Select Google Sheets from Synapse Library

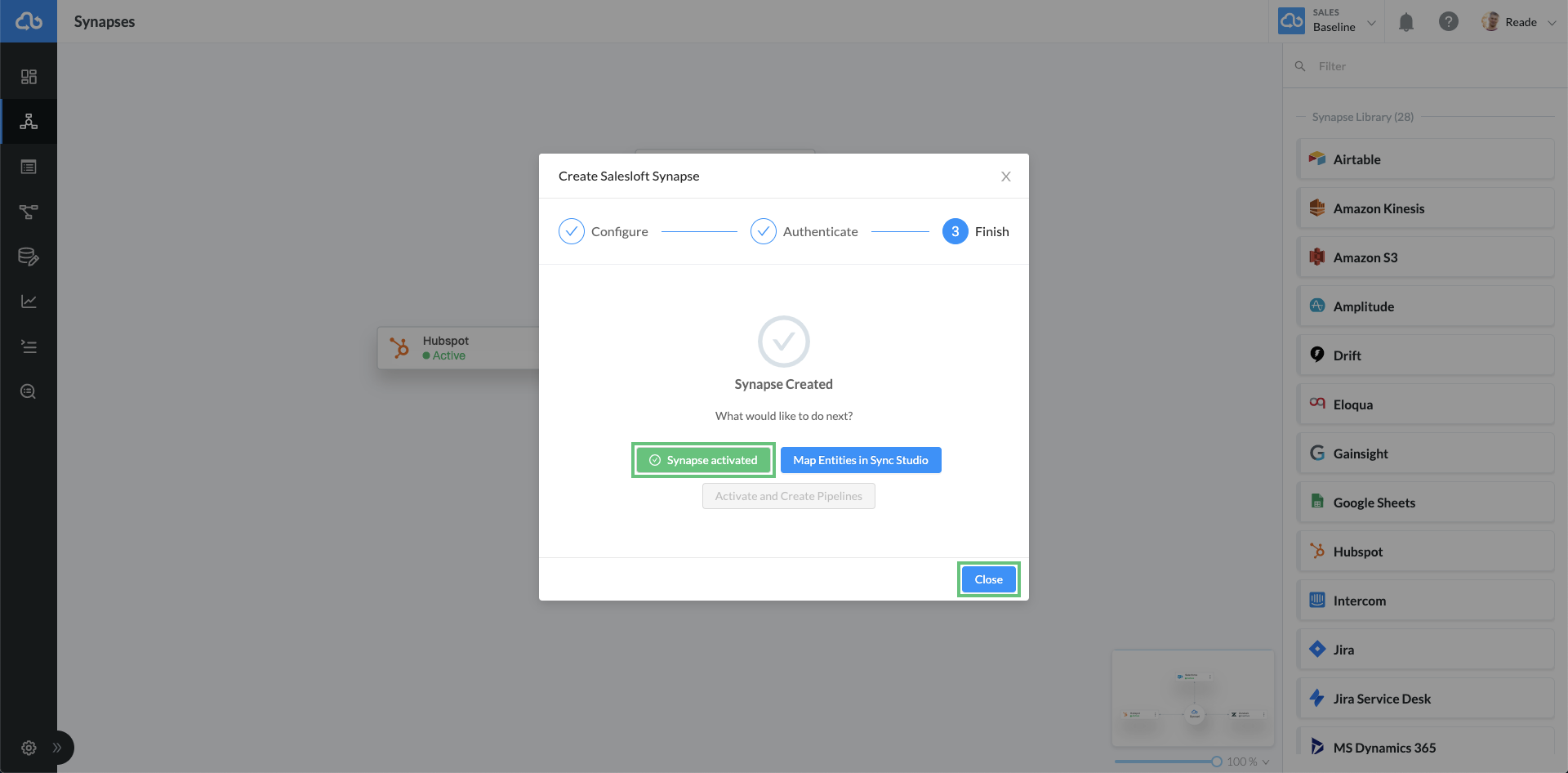(1426, 503)
